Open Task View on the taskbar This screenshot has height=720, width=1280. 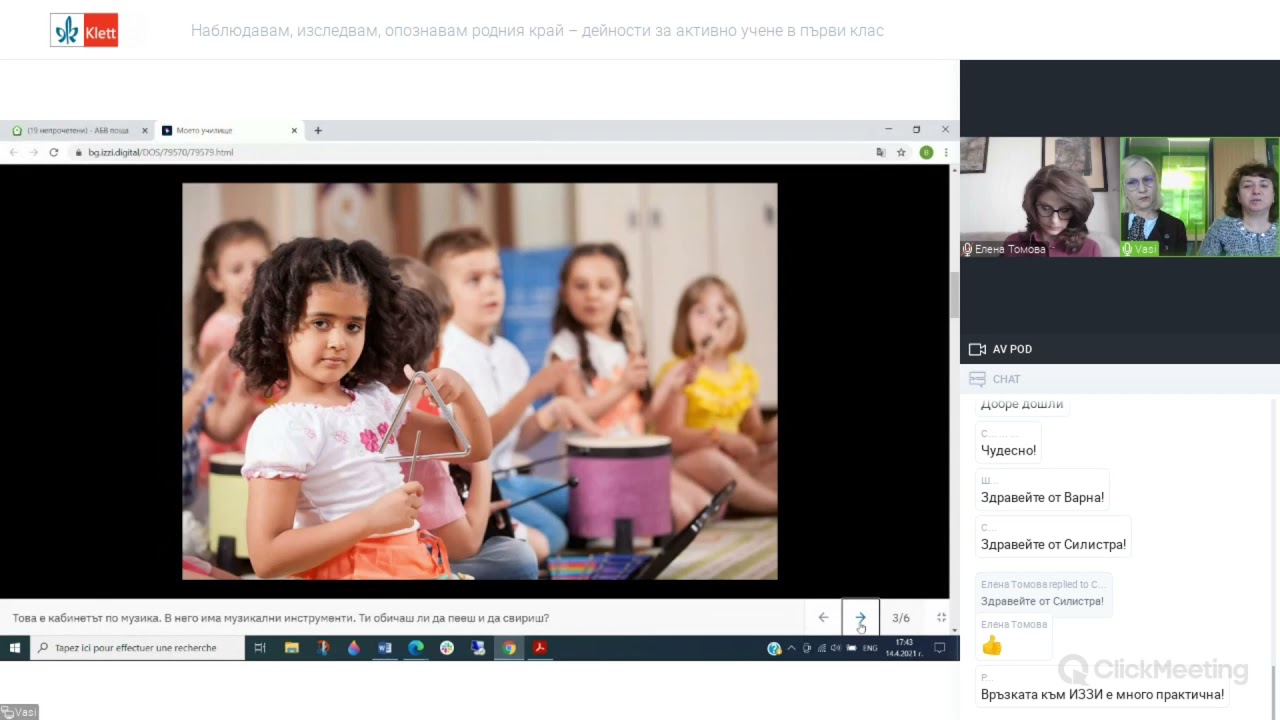(x=260, y=648)
